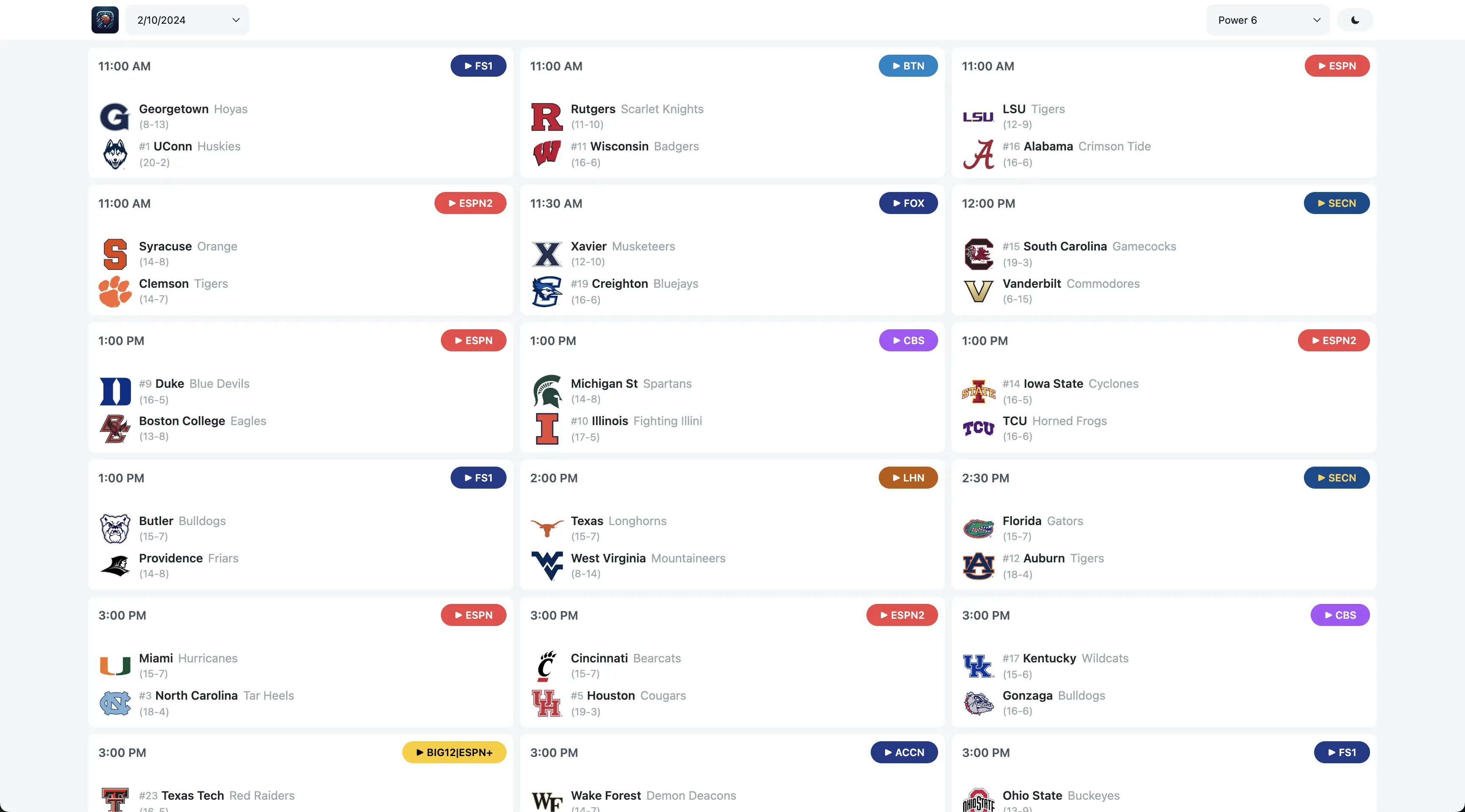
Task: Click the basketball app logo
Action: [x=105, y=19]
